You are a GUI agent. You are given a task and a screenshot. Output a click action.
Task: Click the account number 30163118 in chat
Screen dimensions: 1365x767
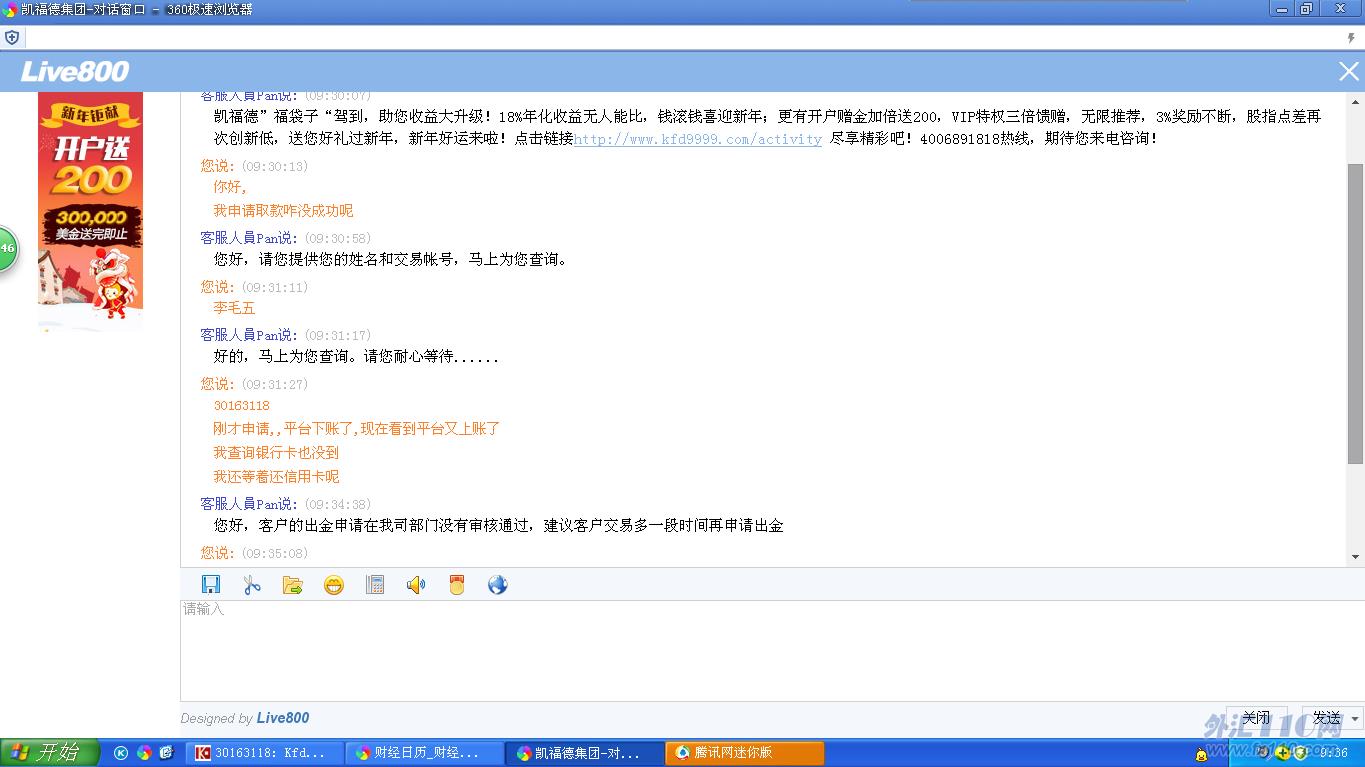pyautogui.click(x=242, y=406)
